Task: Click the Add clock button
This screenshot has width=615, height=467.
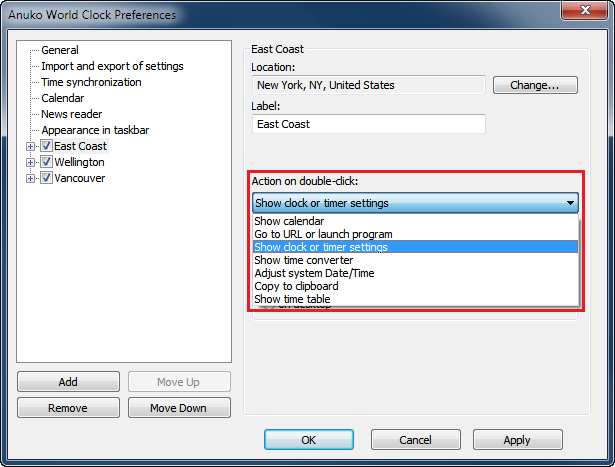Action: [68, 382]
